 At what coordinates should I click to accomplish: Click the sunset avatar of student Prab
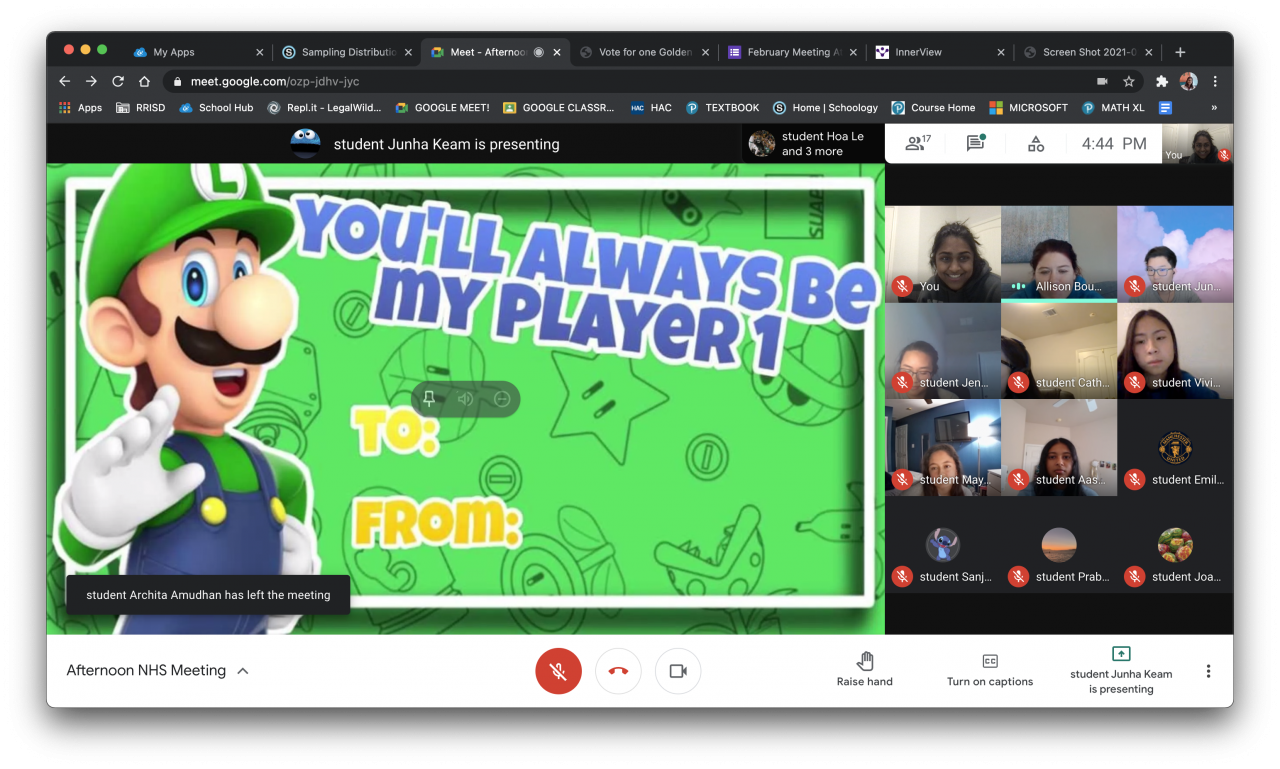pyautogui.click(x=1059, y=545)
